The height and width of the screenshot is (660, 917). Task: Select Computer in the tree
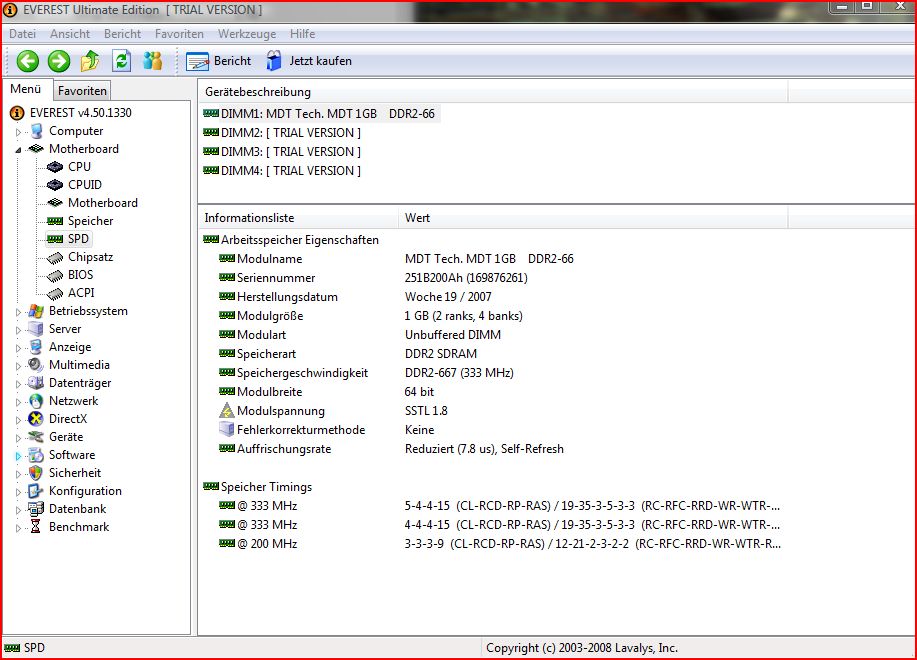[x=76, y=131]
